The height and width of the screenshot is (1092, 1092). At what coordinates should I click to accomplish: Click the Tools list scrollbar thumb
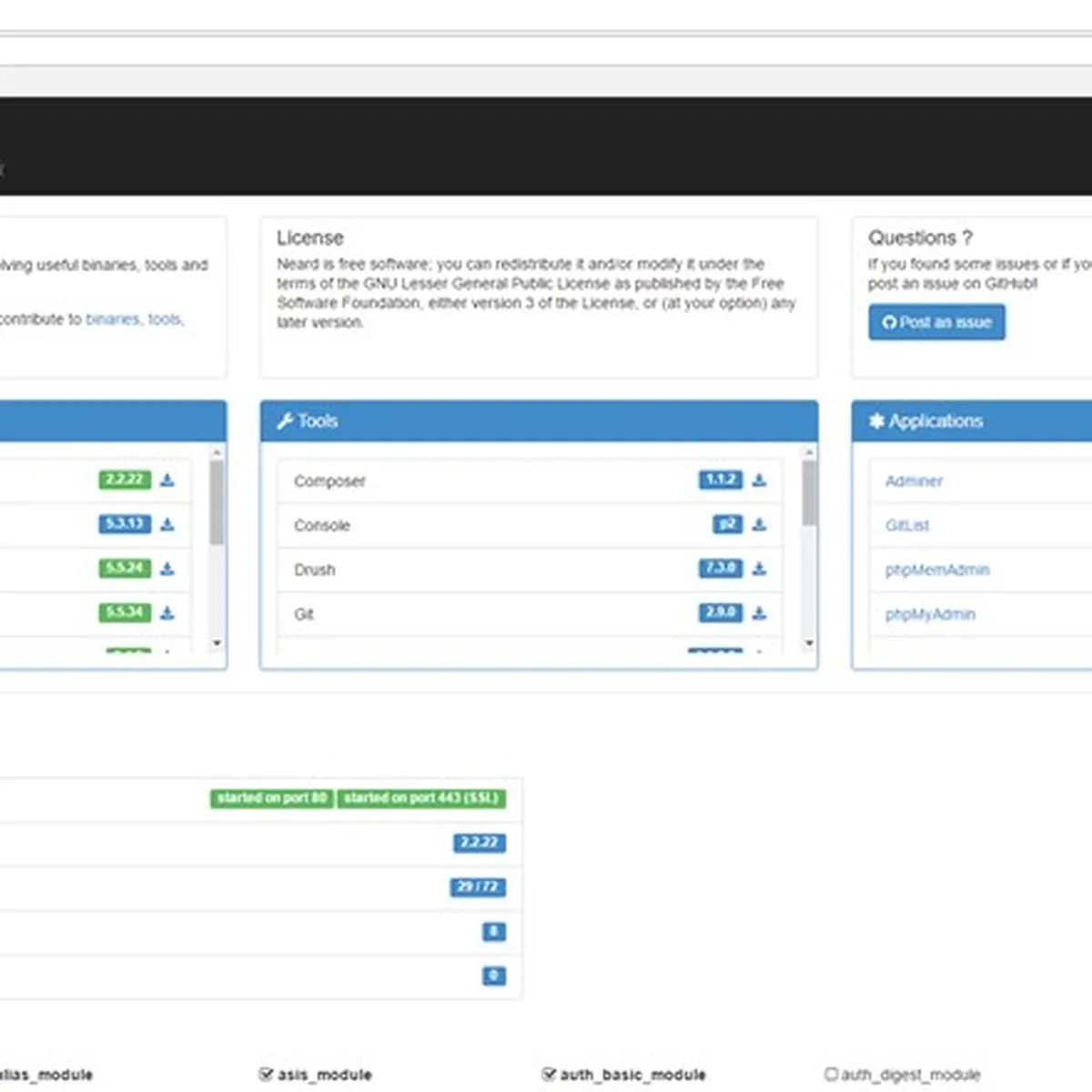click(x=809, y=492)
